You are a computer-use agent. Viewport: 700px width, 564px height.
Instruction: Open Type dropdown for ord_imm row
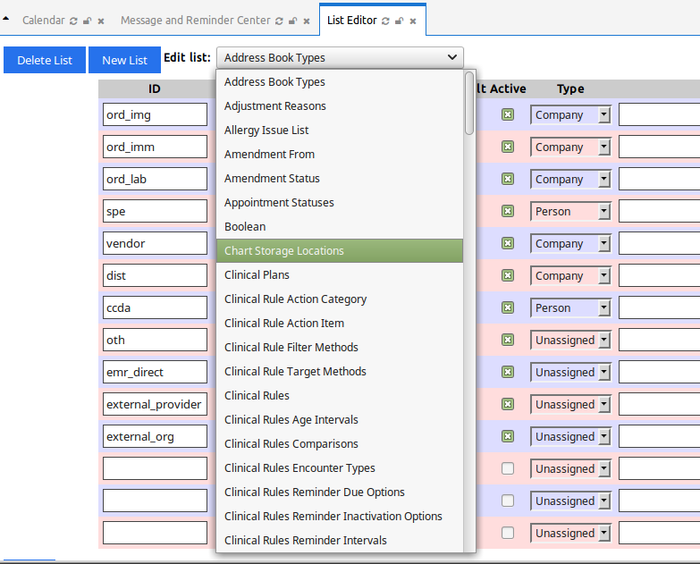click(570, 147)
